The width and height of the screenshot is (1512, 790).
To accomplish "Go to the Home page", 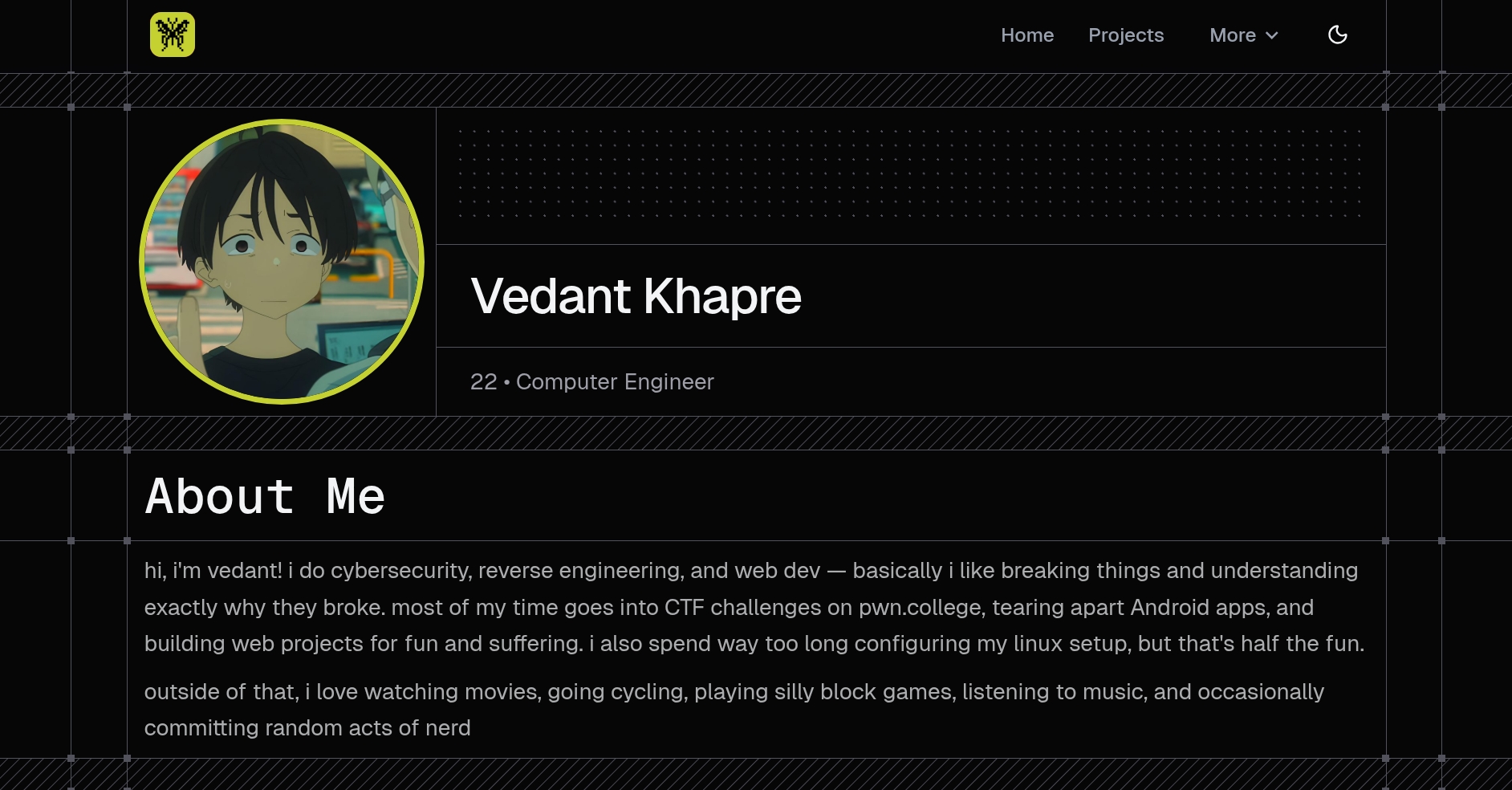I will coord(1026,35).
